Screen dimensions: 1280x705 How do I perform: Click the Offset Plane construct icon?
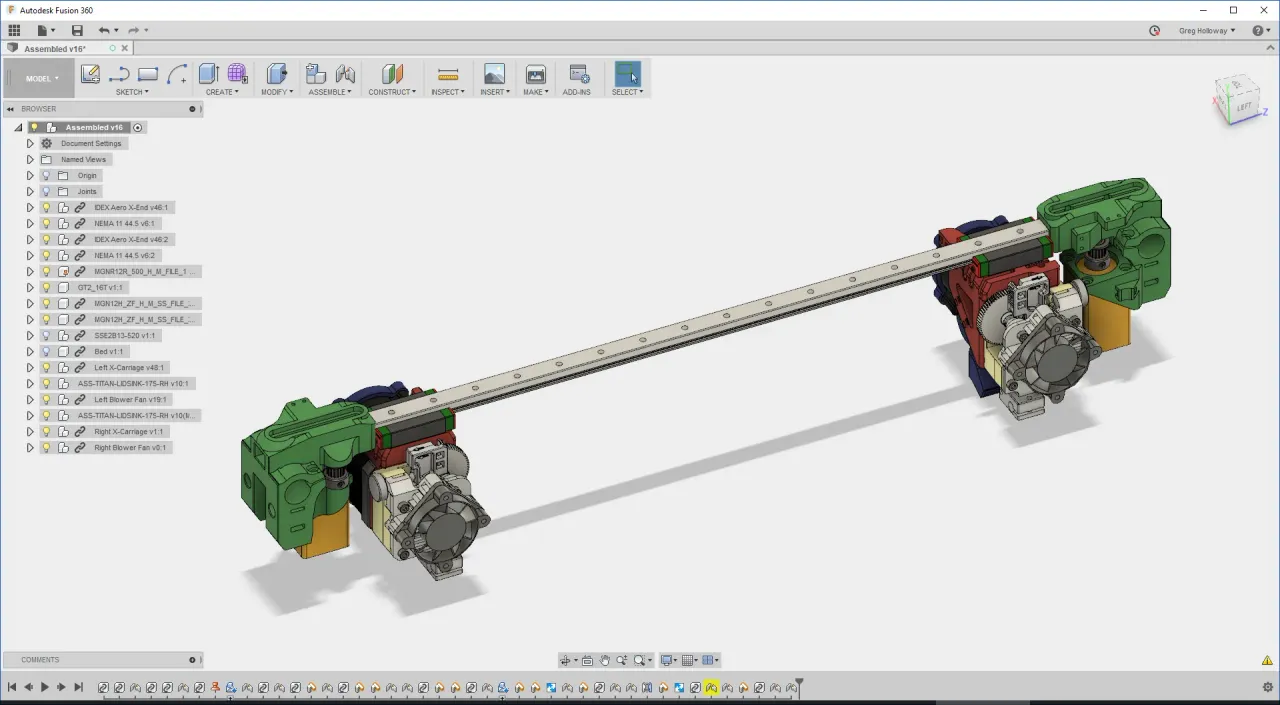pyautogui.click(x=392, y=74)
